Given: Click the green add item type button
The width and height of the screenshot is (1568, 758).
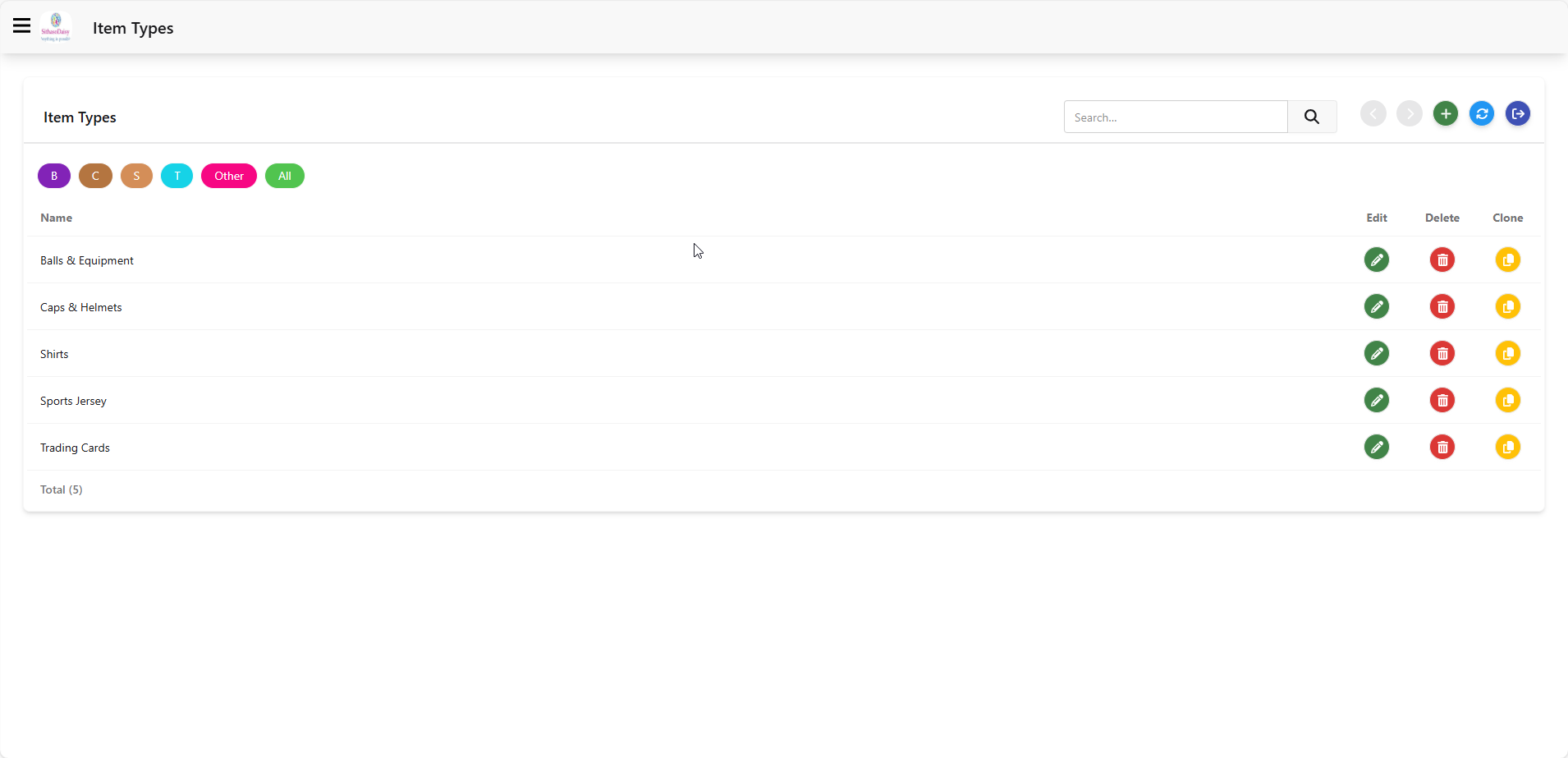Looking at the screenshot, I should pos(1446,114).
